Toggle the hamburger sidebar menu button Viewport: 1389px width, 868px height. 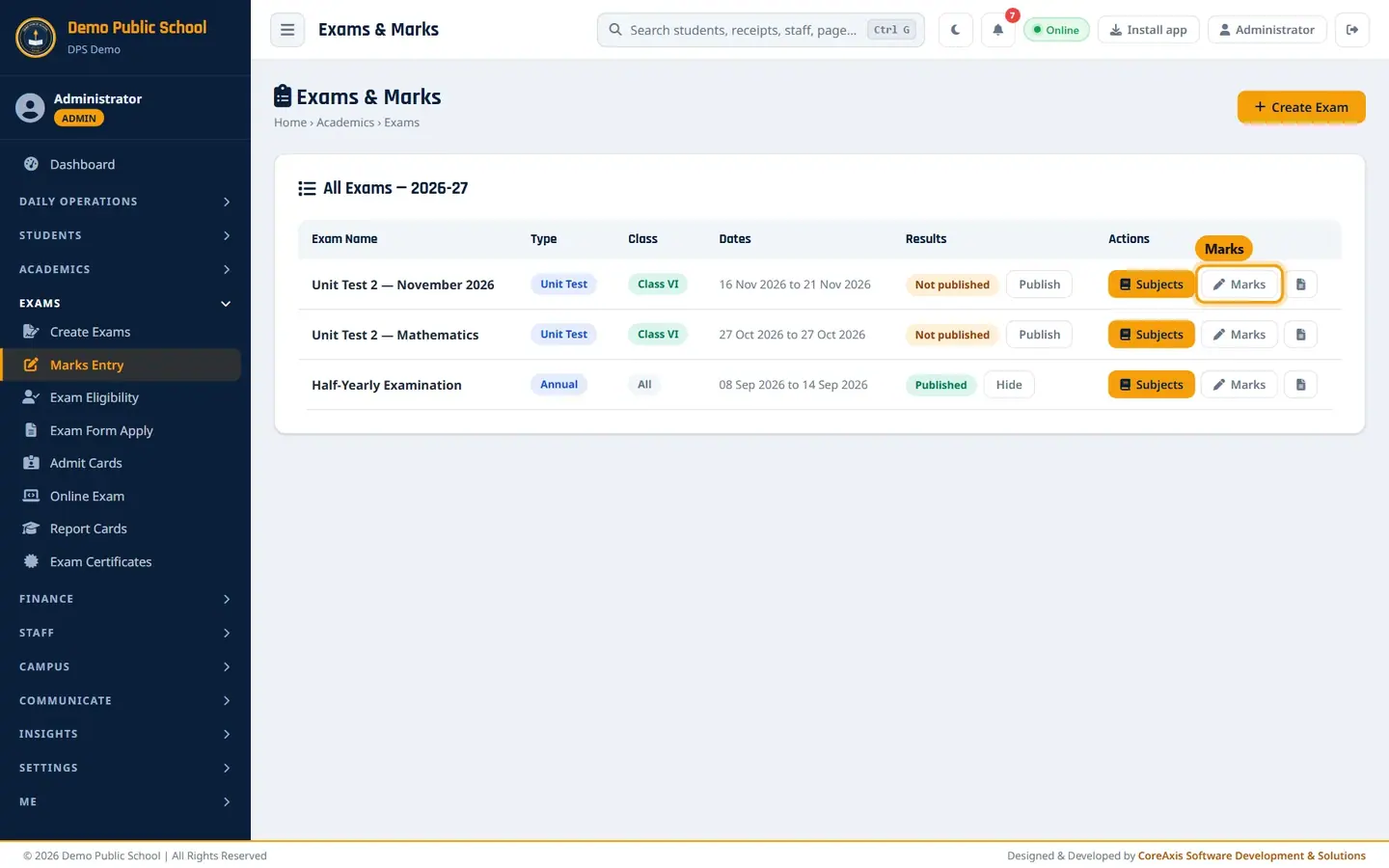(x=287, y=30)
